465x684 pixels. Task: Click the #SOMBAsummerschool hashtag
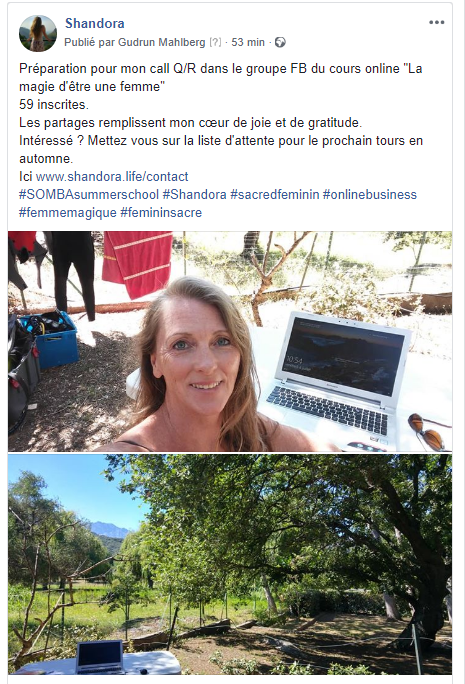point(89,195)
